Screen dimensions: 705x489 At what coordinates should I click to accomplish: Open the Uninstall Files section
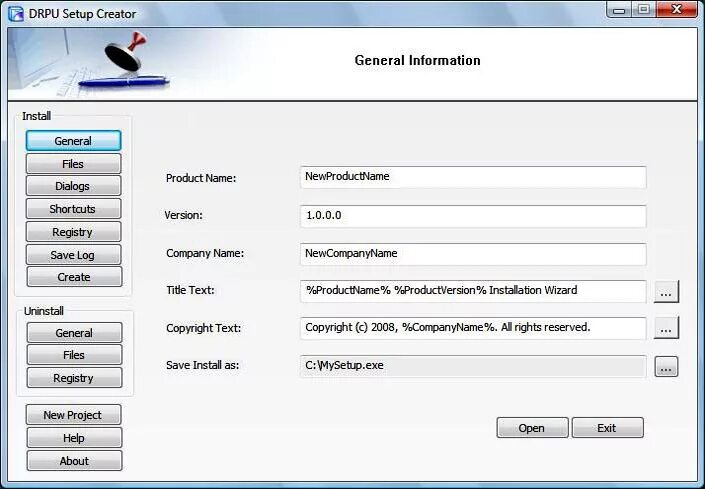click(74, 355)
